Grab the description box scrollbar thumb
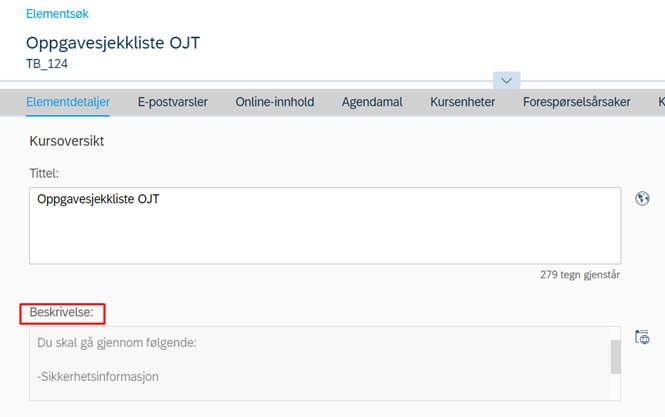Screen dimensions: 665x417 [x=616, y=356]
